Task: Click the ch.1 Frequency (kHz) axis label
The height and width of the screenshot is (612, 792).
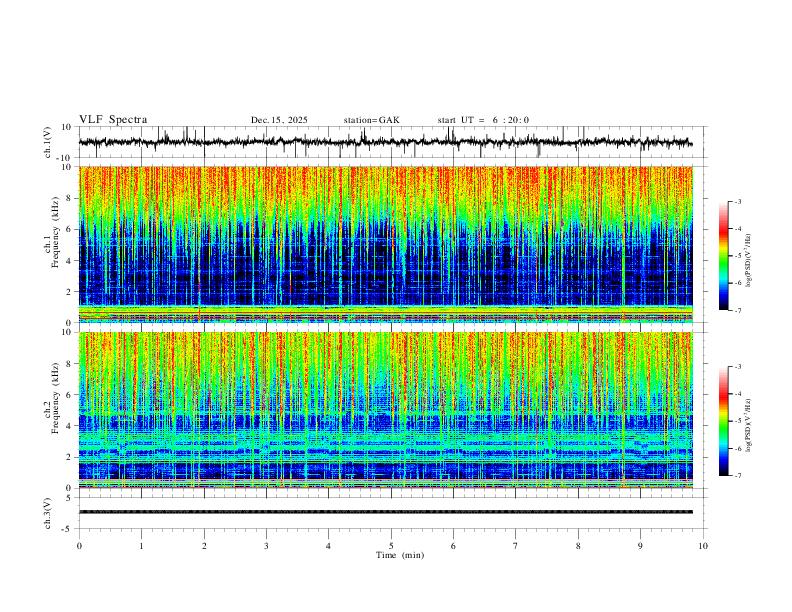Action: 53,232
